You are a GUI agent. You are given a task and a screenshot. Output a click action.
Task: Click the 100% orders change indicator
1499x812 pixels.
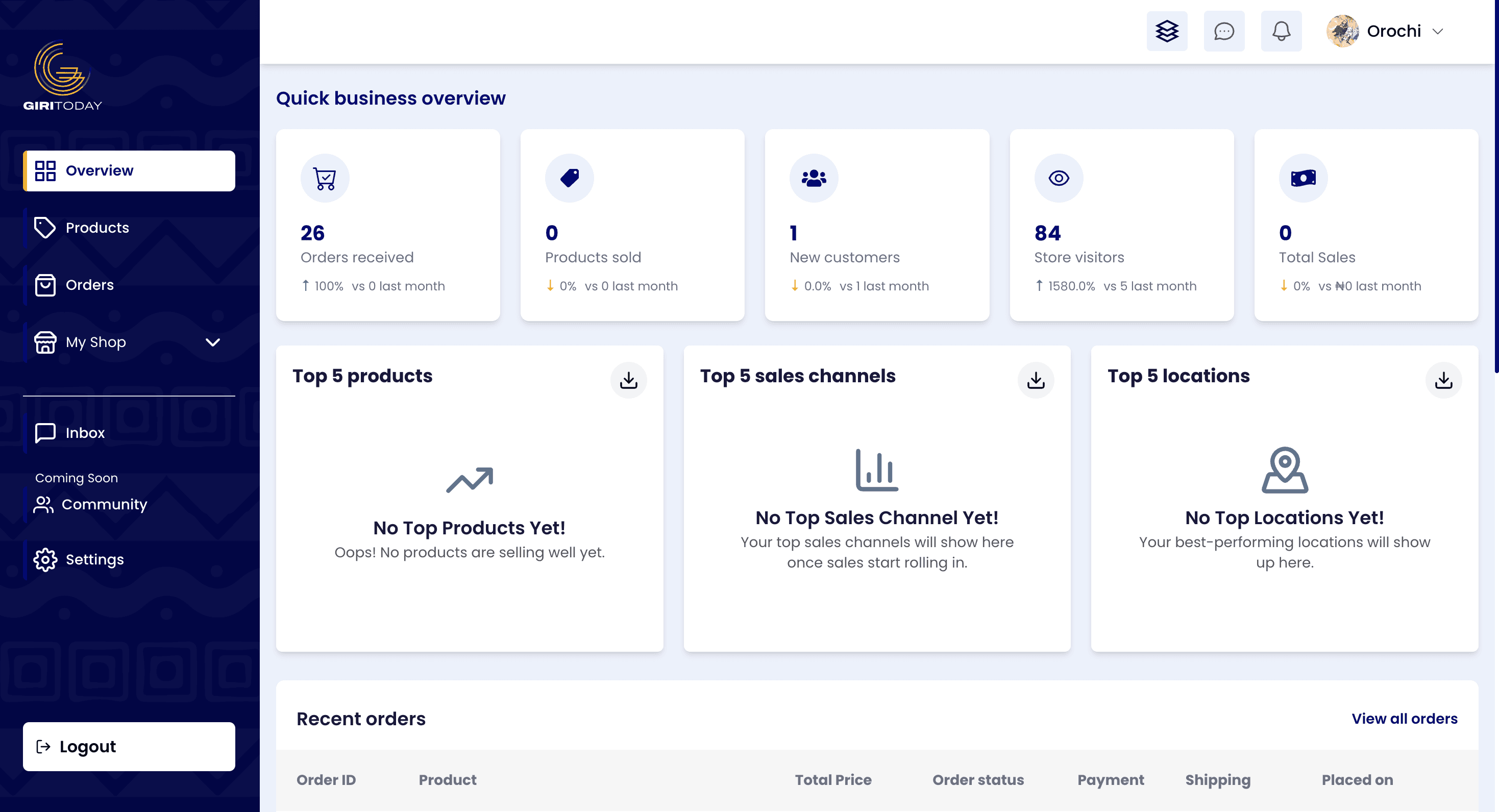(328, 286)
